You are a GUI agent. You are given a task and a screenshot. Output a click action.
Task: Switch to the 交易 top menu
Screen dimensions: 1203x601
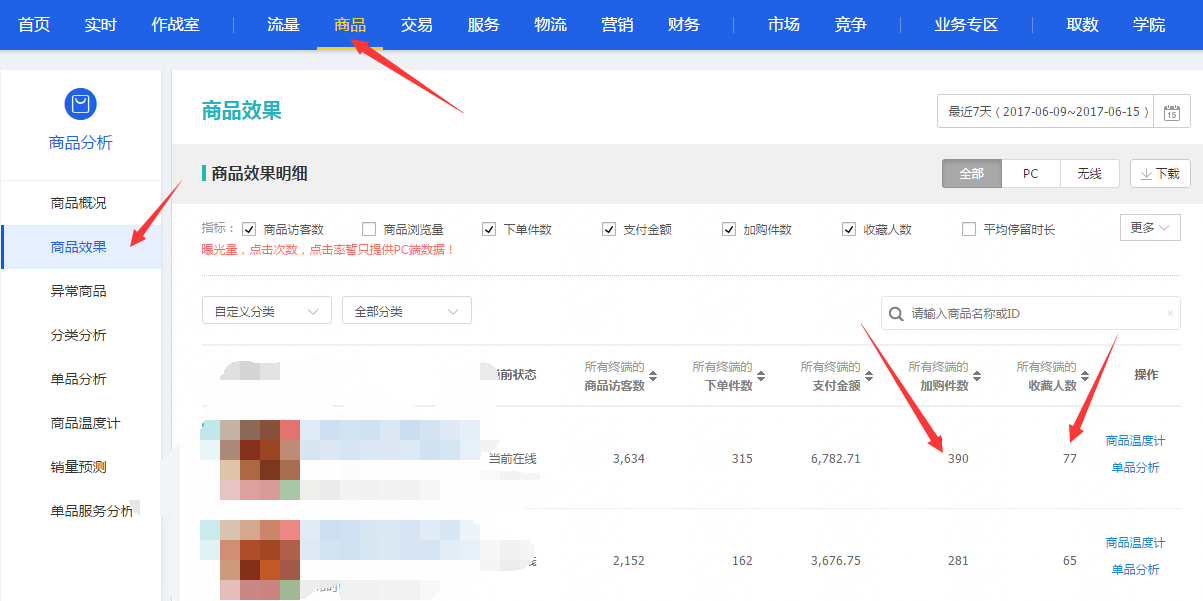click(416, 24)
